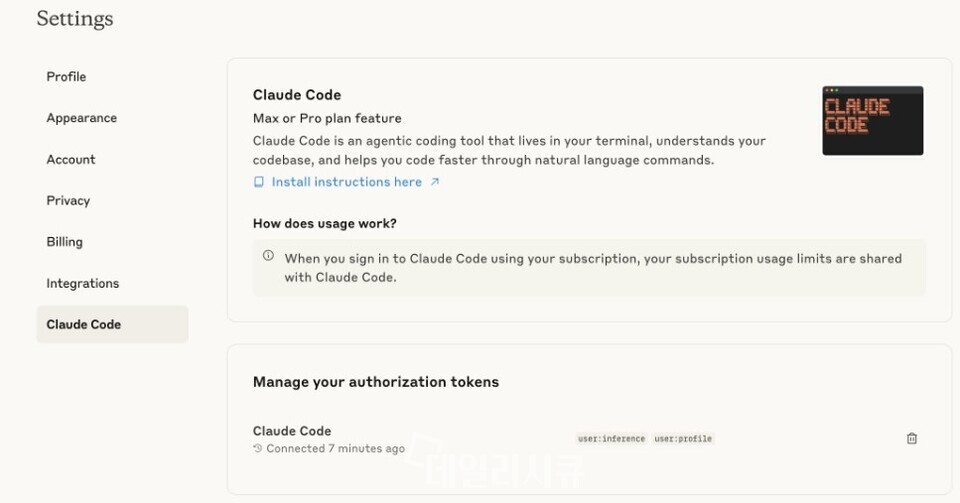
Task: Select Claude Code in settings sidebar
Action: (113, 324)
